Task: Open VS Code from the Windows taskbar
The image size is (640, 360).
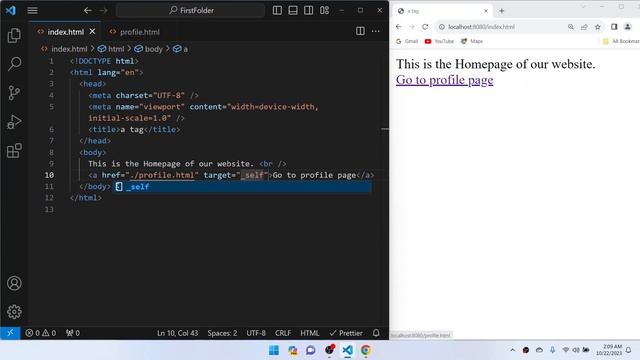Action: [347, 350]
